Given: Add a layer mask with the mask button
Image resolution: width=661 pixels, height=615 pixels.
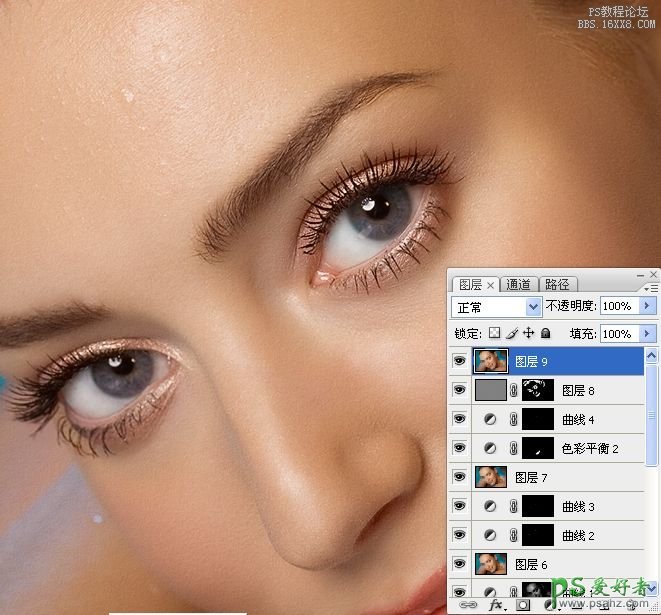Looking at the screenshot, I should click(523, 605).
